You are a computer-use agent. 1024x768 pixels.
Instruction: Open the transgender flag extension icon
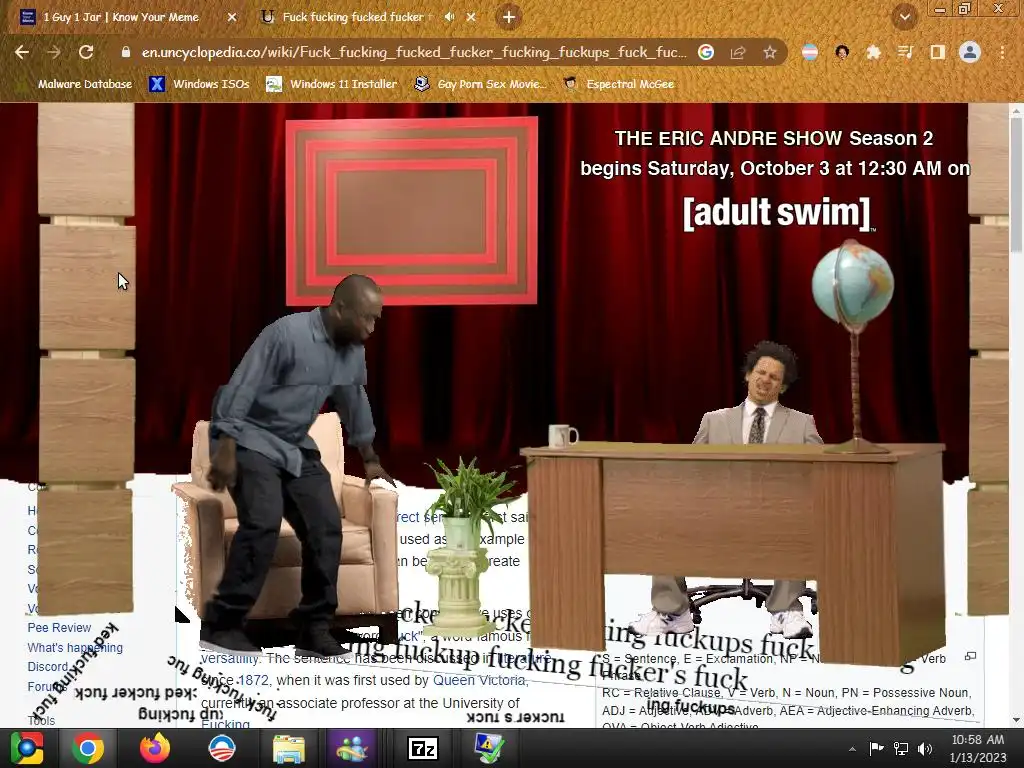point(810,52)
